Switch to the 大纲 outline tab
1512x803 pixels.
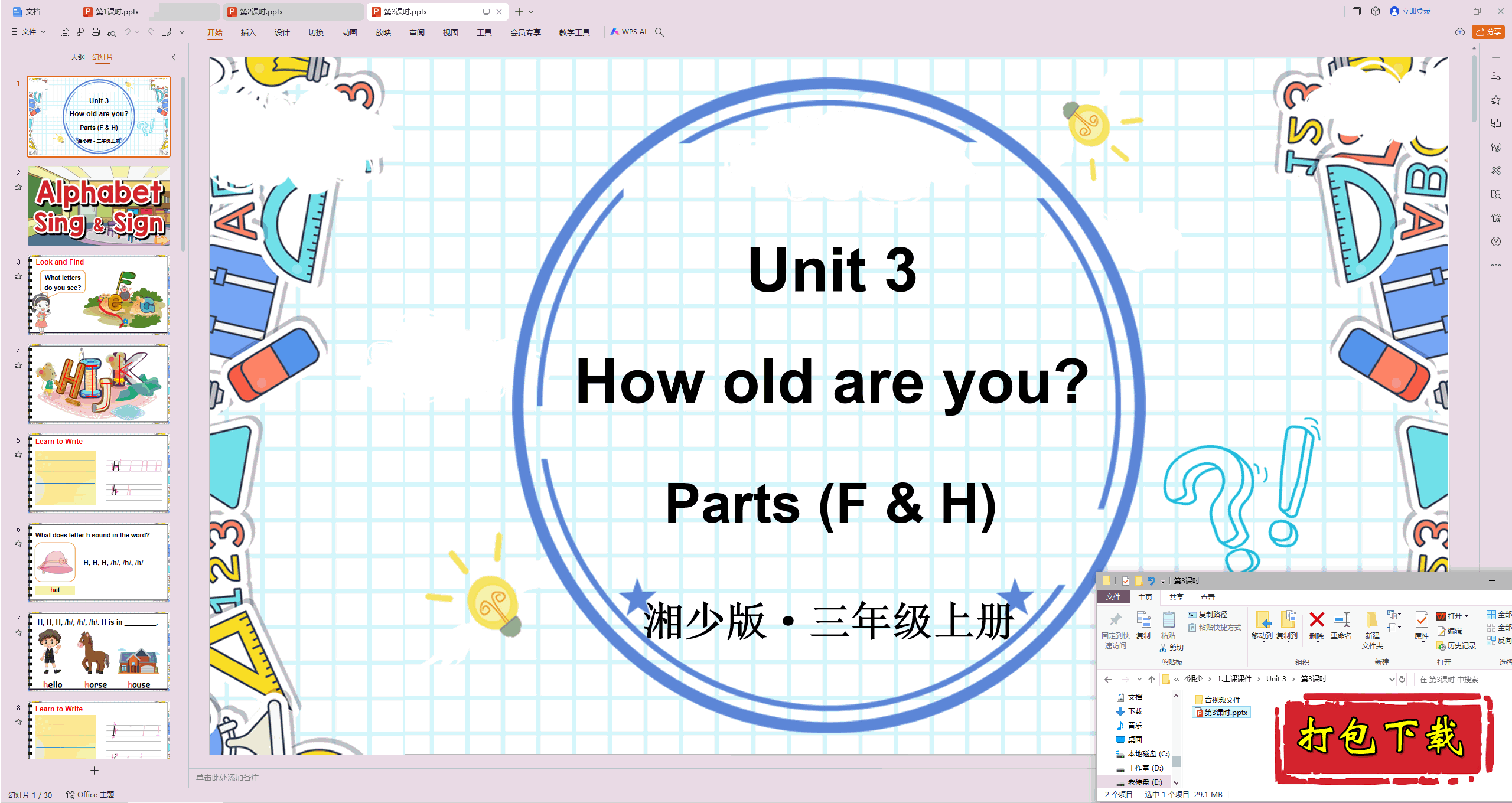coord(78,57)
